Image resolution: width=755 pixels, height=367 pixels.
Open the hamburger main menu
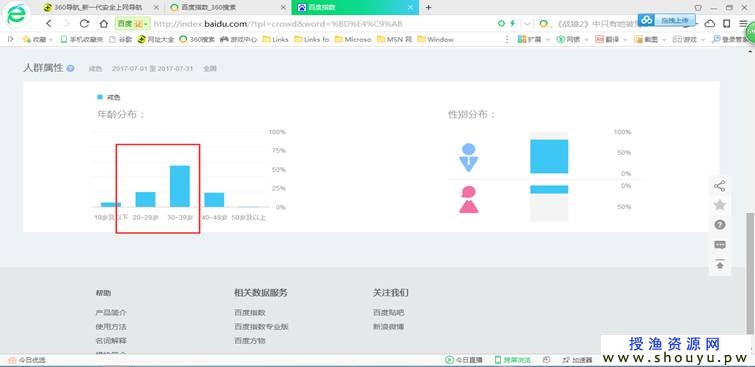(743, 23)
